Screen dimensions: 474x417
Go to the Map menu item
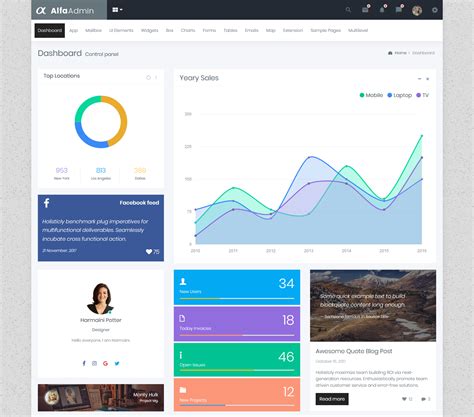[271, 31]
